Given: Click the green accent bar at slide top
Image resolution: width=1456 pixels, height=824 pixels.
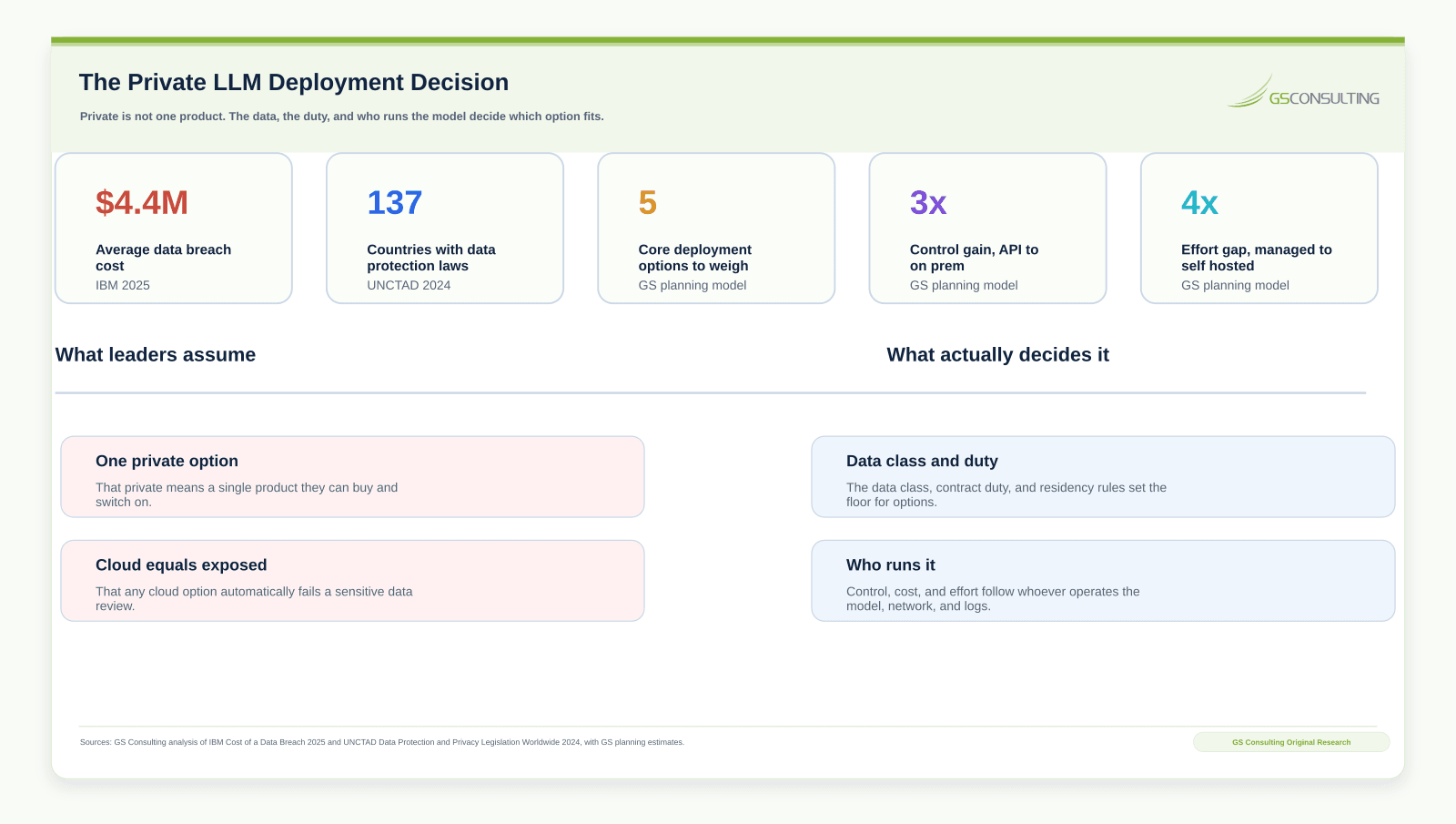Looking at the screenshot, I should point(728,41).
